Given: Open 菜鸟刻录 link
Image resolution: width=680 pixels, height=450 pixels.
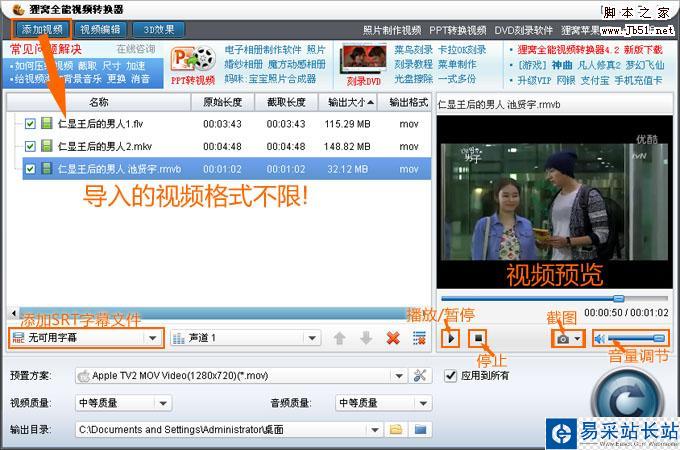Looking at the screenshot, I should tap(413, 49).
